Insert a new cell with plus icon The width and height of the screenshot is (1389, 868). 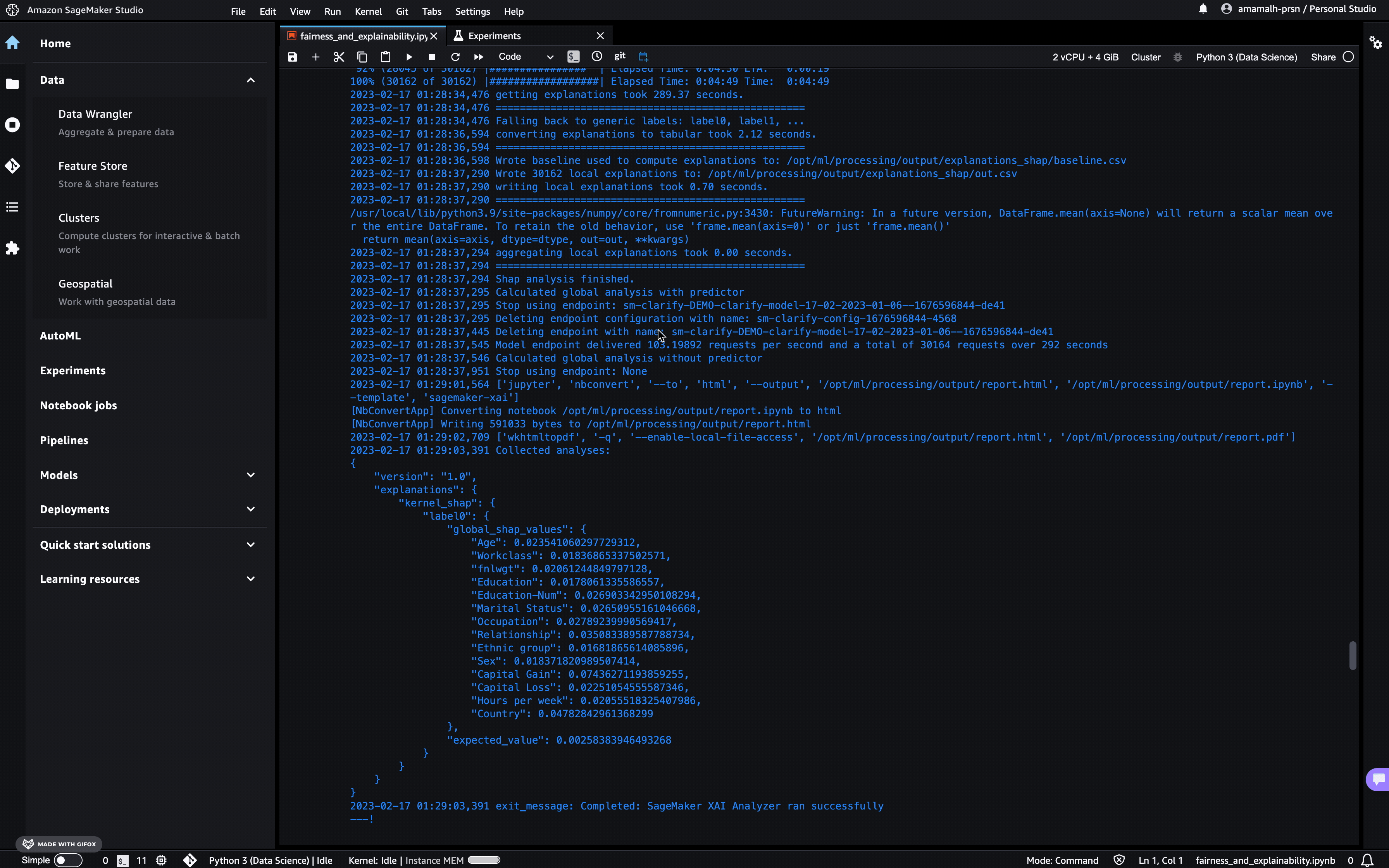(316, 57)
